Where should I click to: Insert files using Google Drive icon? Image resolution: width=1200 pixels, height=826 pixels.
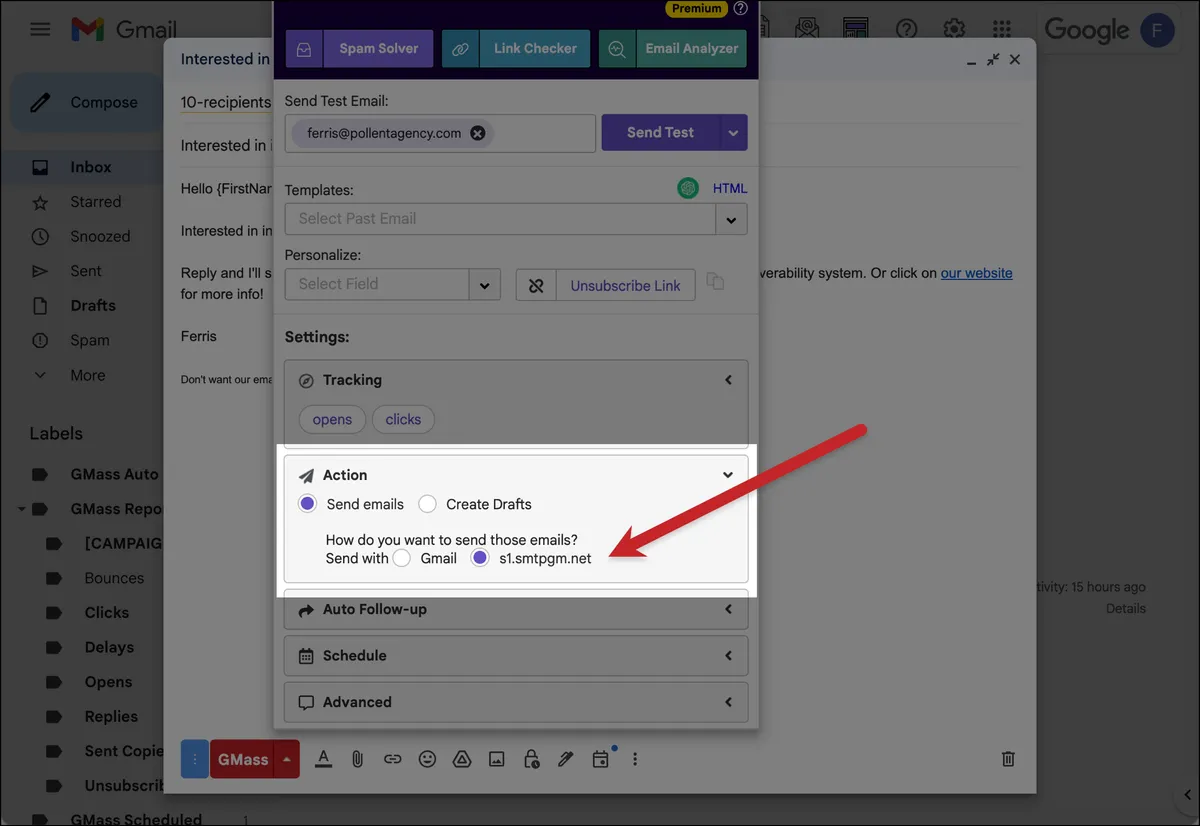click(461, 759)
